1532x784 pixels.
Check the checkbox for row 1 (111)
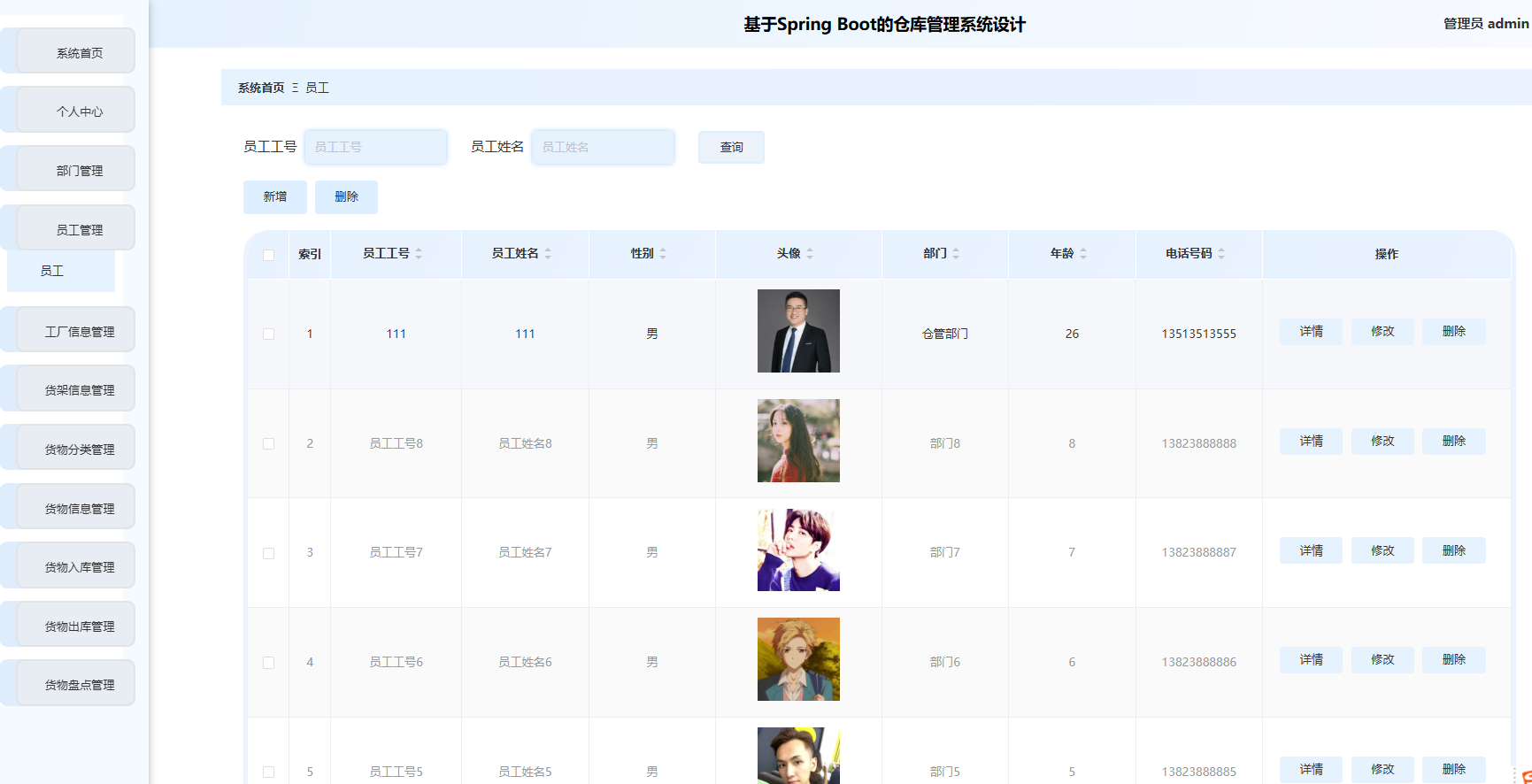268,334
